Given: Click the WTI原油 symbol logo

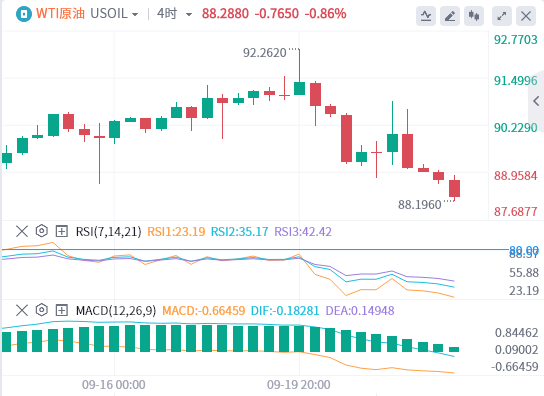Looking at the screenshot, I should pos(24,14).
